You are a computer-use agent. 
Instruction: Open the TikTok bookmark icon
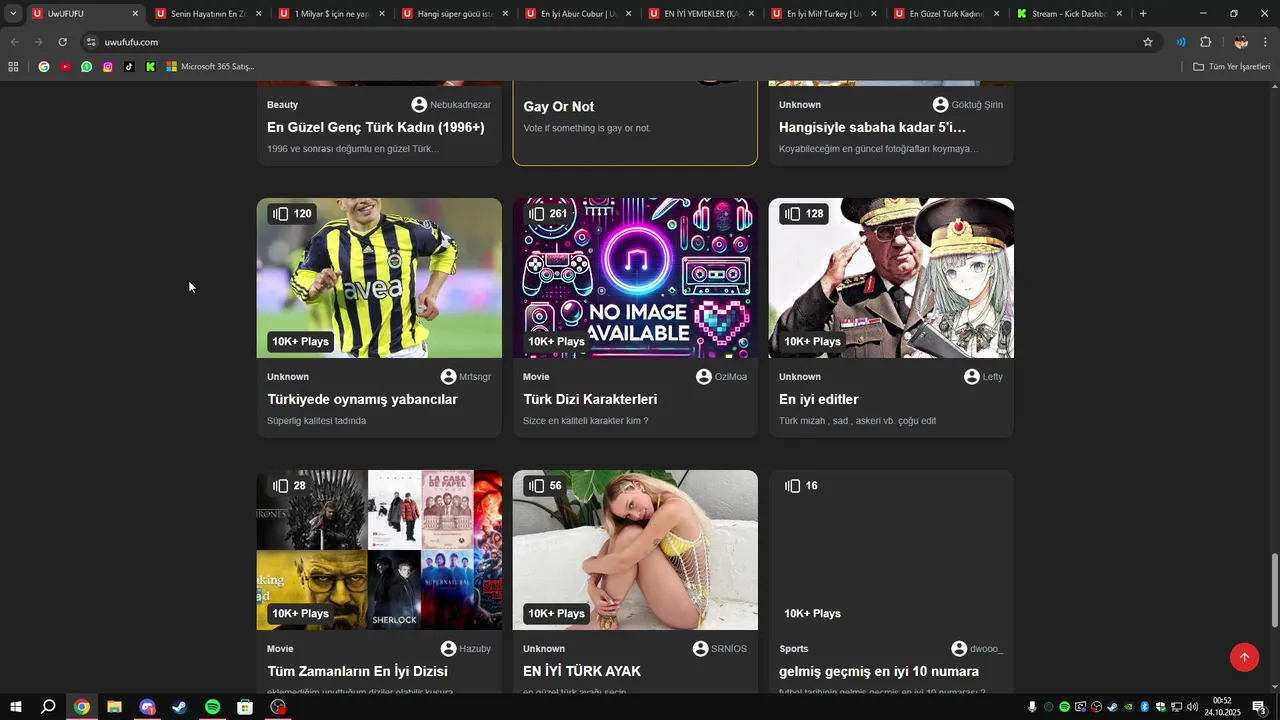(129, 67)
